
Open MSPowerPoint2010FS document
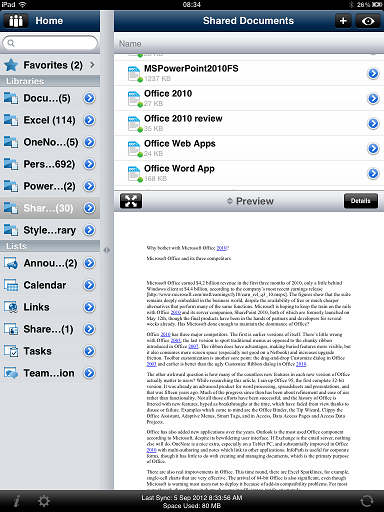click(x=249, y=73)
